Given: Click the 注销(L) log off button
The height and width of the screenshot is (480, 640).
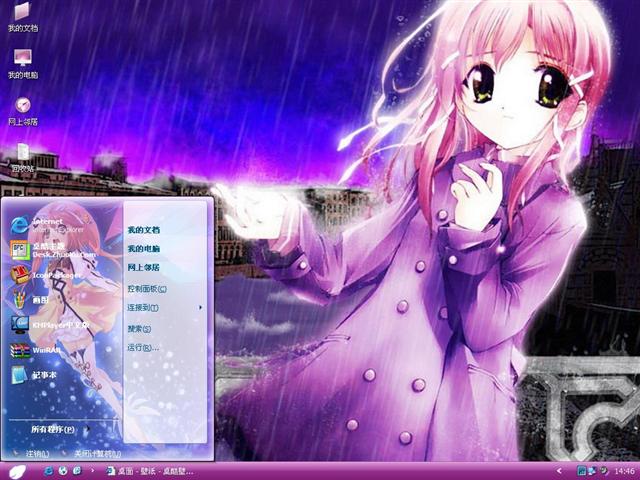Looking at the screenshot, I should point(32,453).
